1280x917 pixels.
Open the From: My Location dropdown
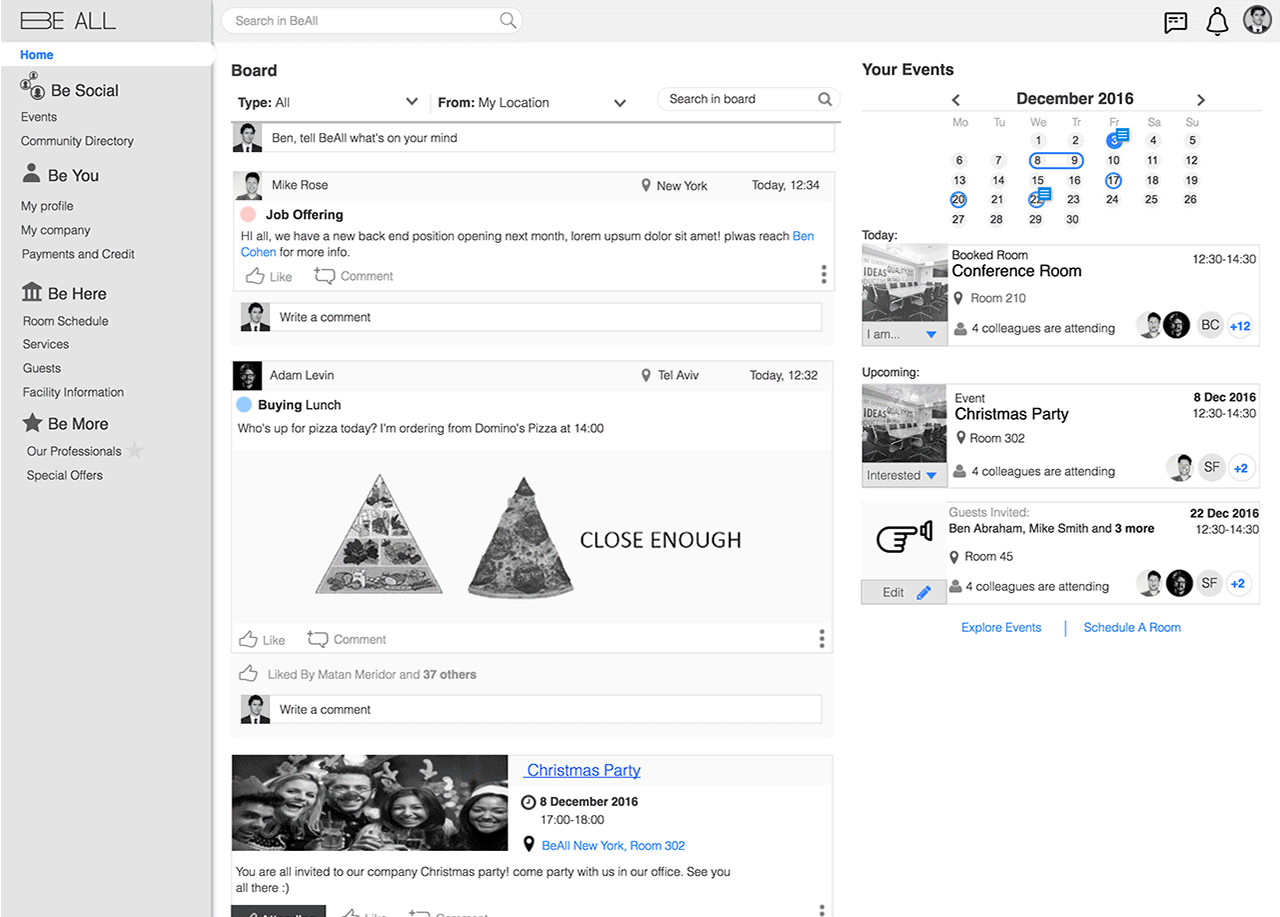532,102
